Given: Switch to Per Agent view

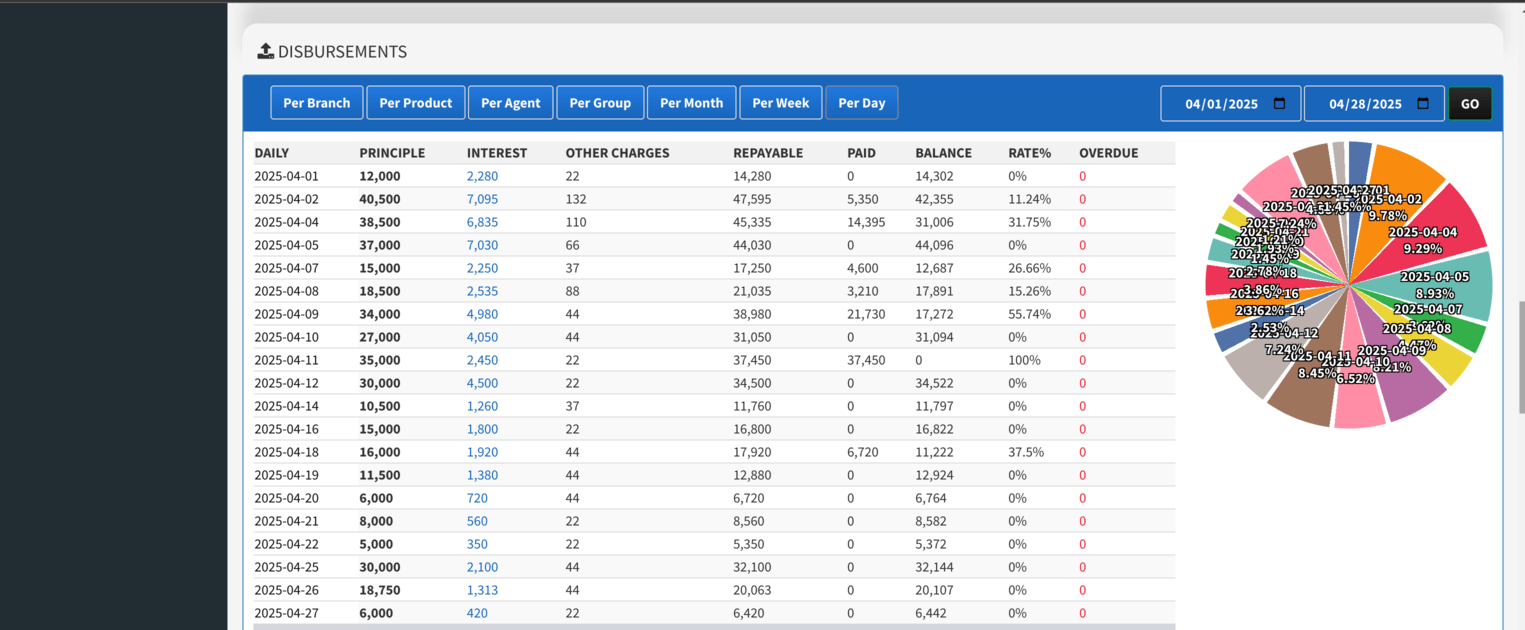Looking at the screenshot, I should (x=511, y=103).
